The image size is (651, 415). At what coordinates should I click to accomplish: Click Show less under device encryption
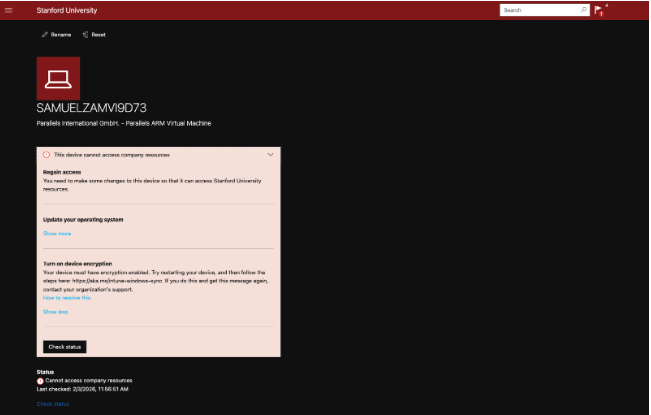tap(55, 312)
